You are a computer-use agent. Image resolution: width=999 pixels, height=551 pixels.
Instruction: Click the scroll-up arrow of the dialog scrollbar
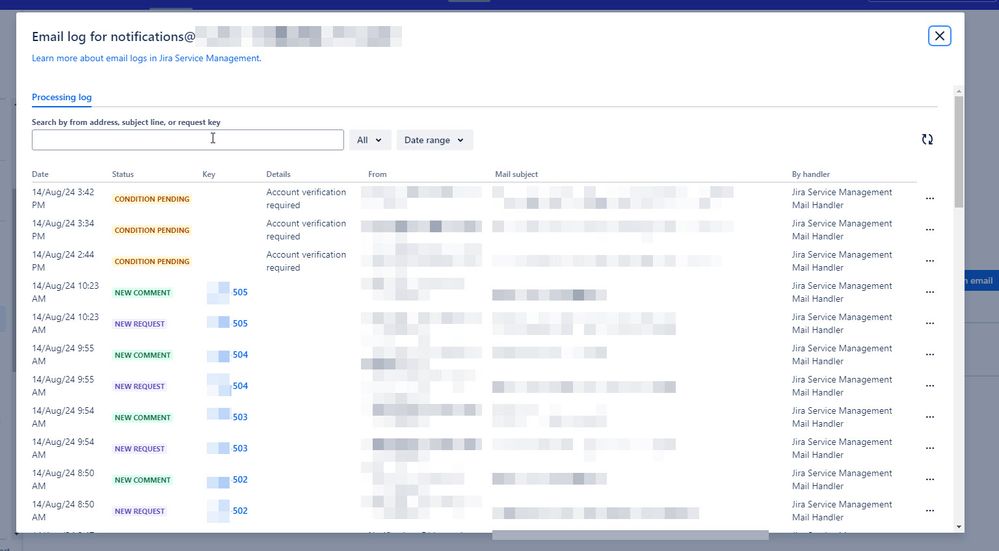(x=959, y=91)
